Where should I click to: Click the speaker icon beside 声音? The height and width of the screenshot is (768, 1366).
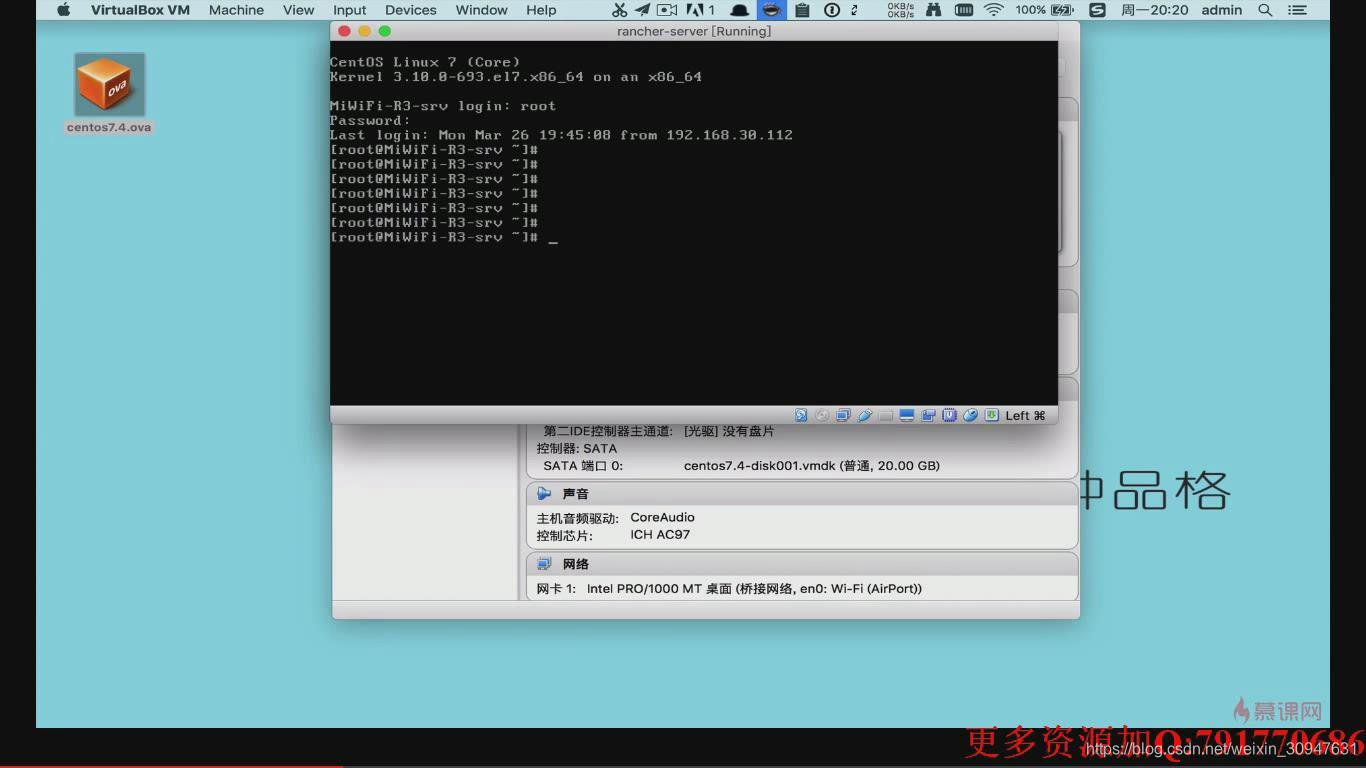544,494
